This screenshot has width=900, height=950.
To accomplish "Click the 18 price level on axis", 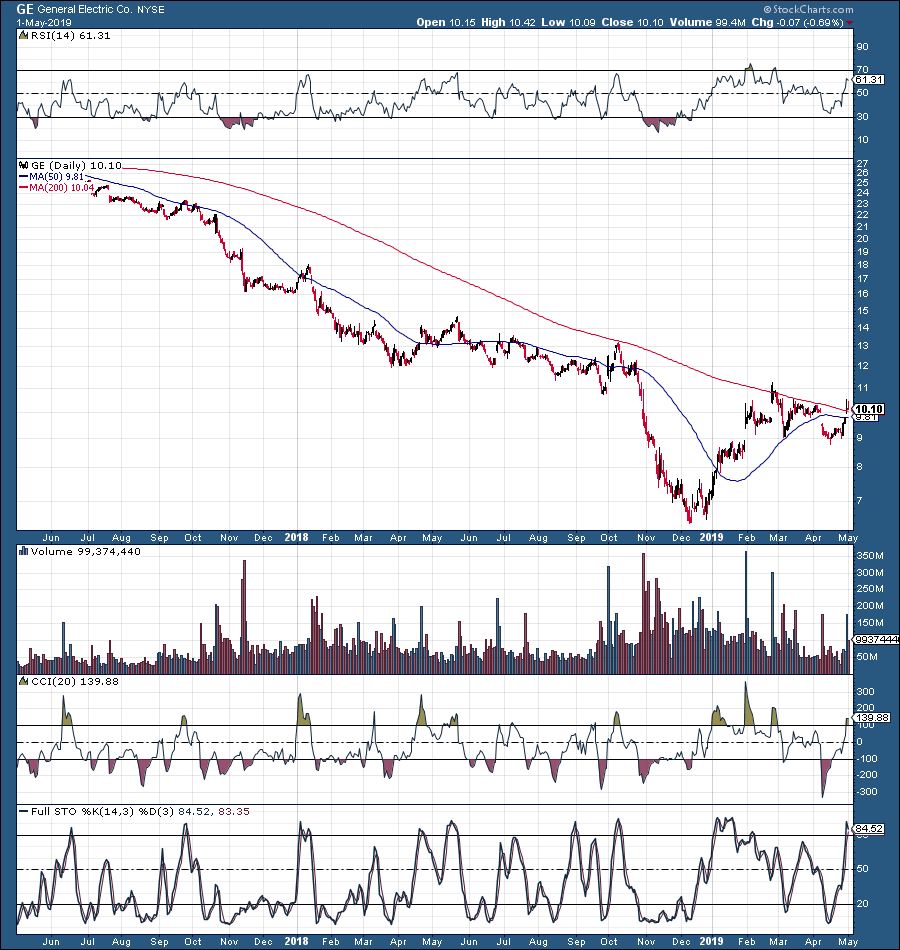I will coord(862,265).
